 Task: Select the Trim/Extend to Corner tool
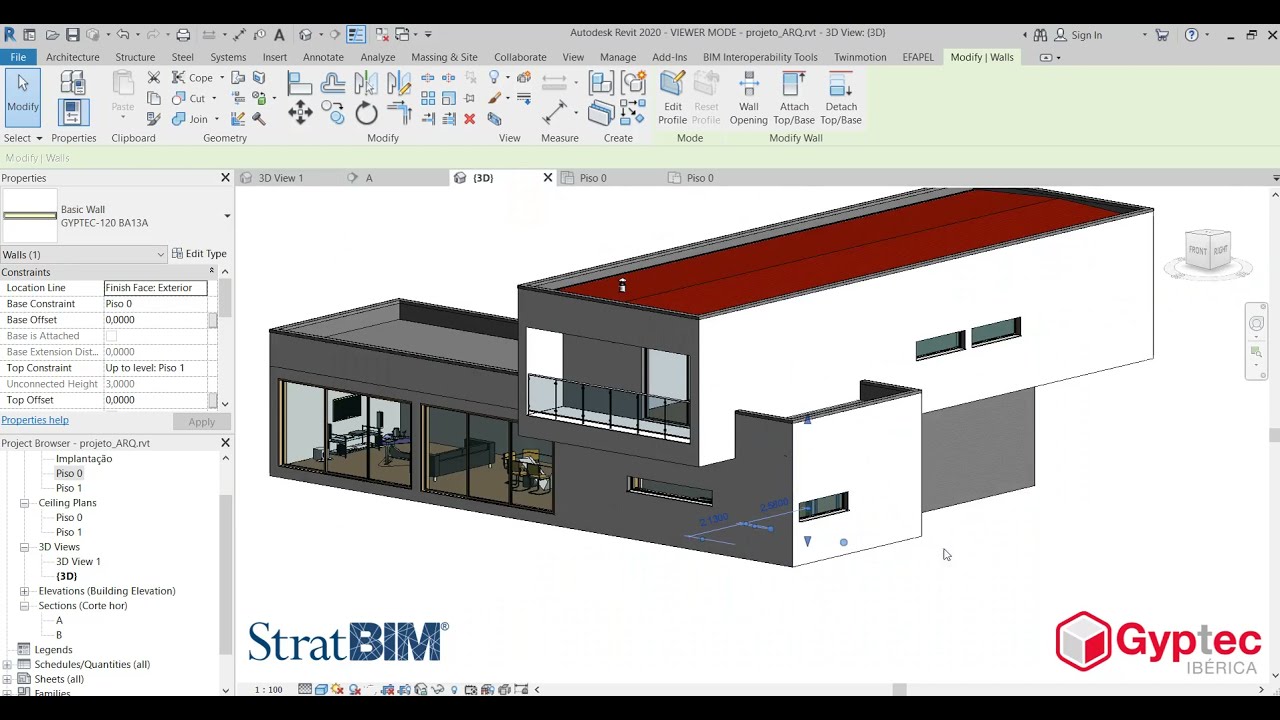coord(399,112)
